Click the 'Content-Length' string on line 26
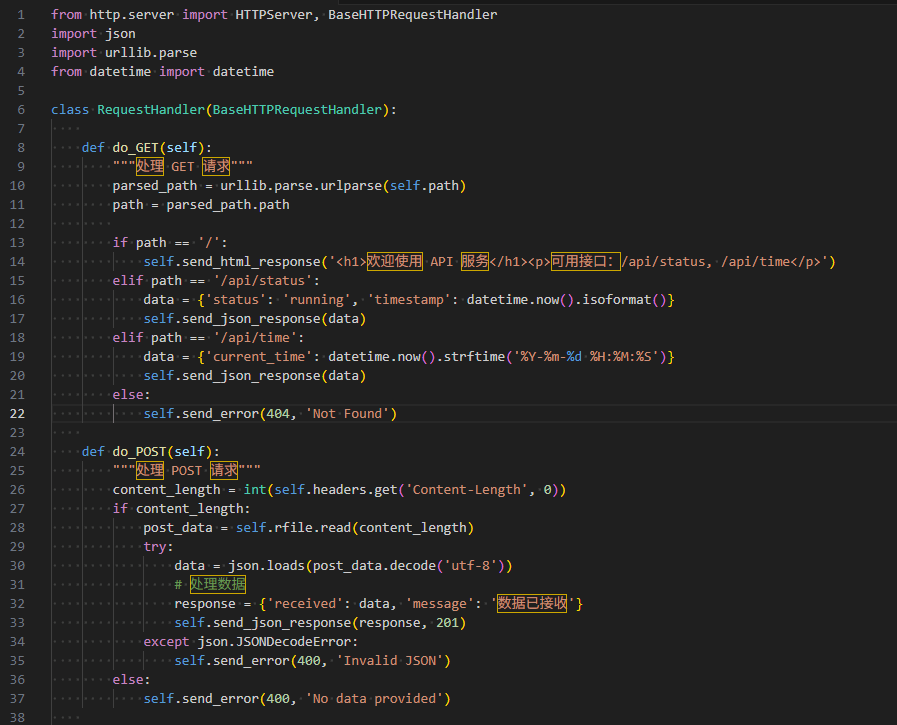The width and height of the screenshot is (897, 725). tap(467, 489)
